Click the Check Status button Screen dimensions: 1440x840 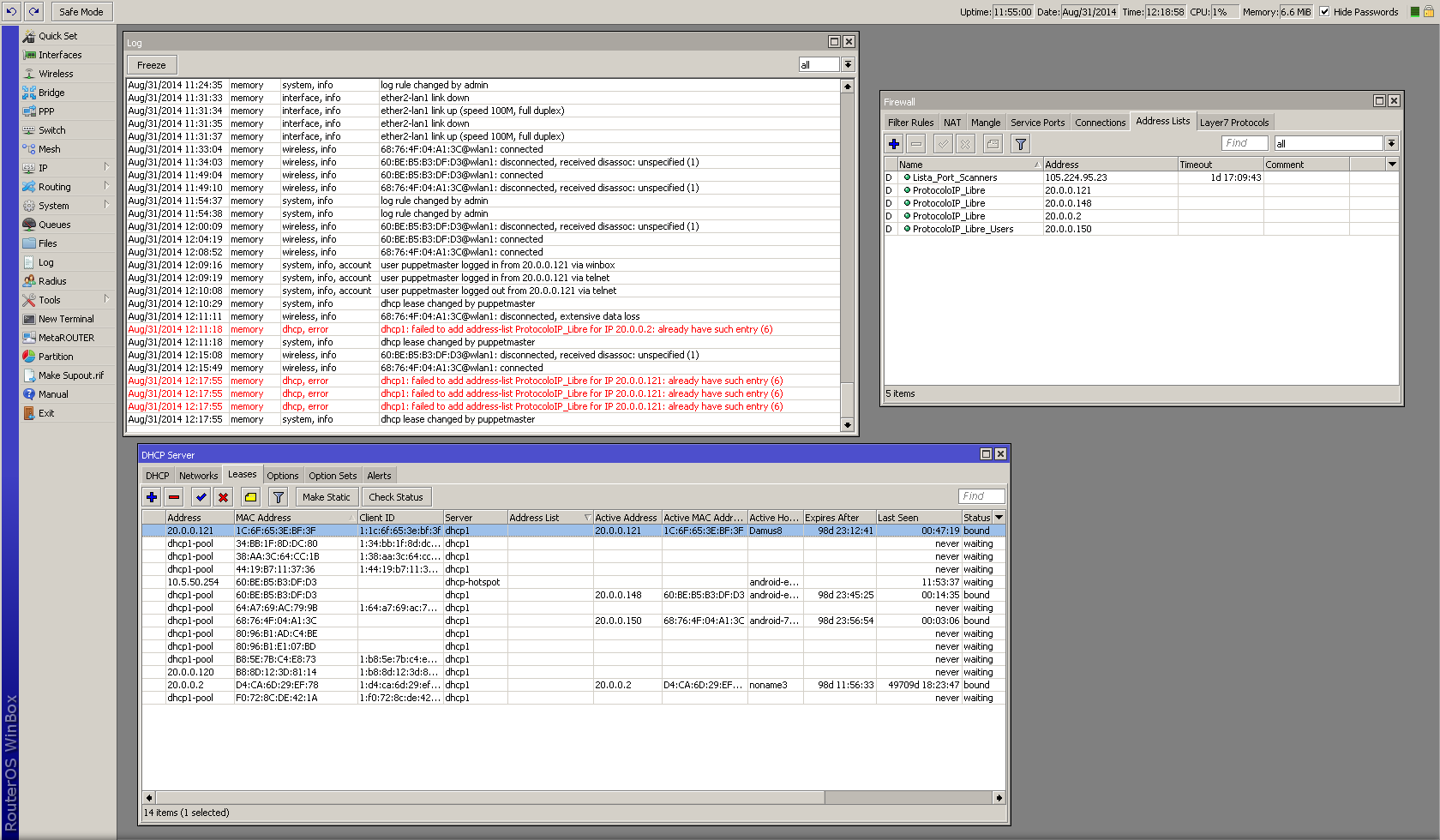[x=396, y=497]
